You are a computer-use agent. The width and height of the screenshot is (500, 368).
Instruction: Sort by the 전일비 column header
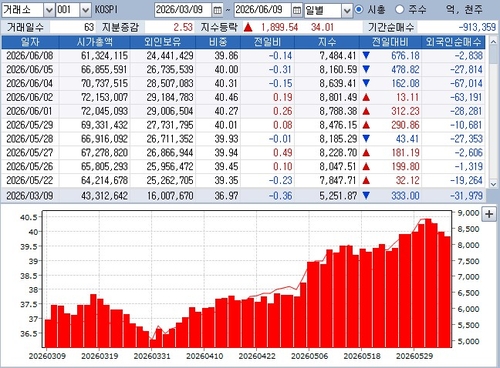(x=267, y=42)
